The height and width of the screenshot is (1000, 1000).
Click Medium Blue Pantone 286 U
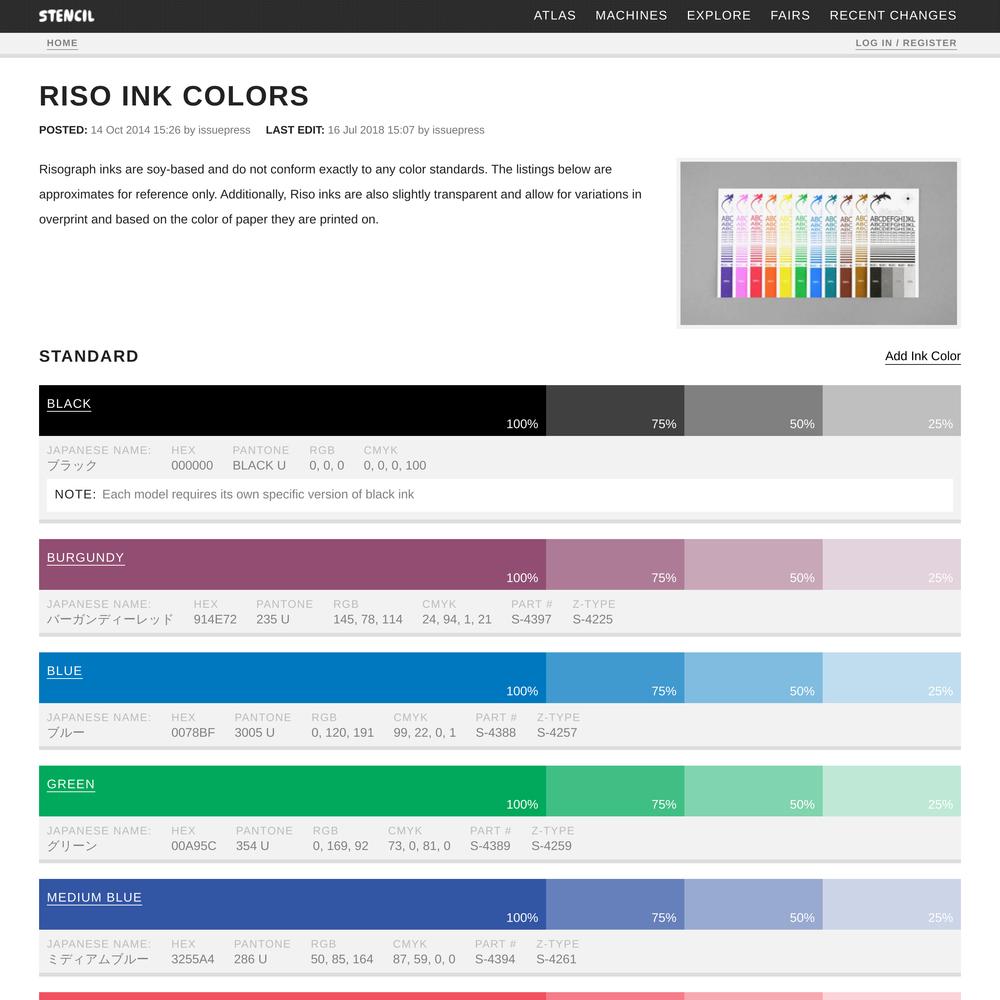251,959
